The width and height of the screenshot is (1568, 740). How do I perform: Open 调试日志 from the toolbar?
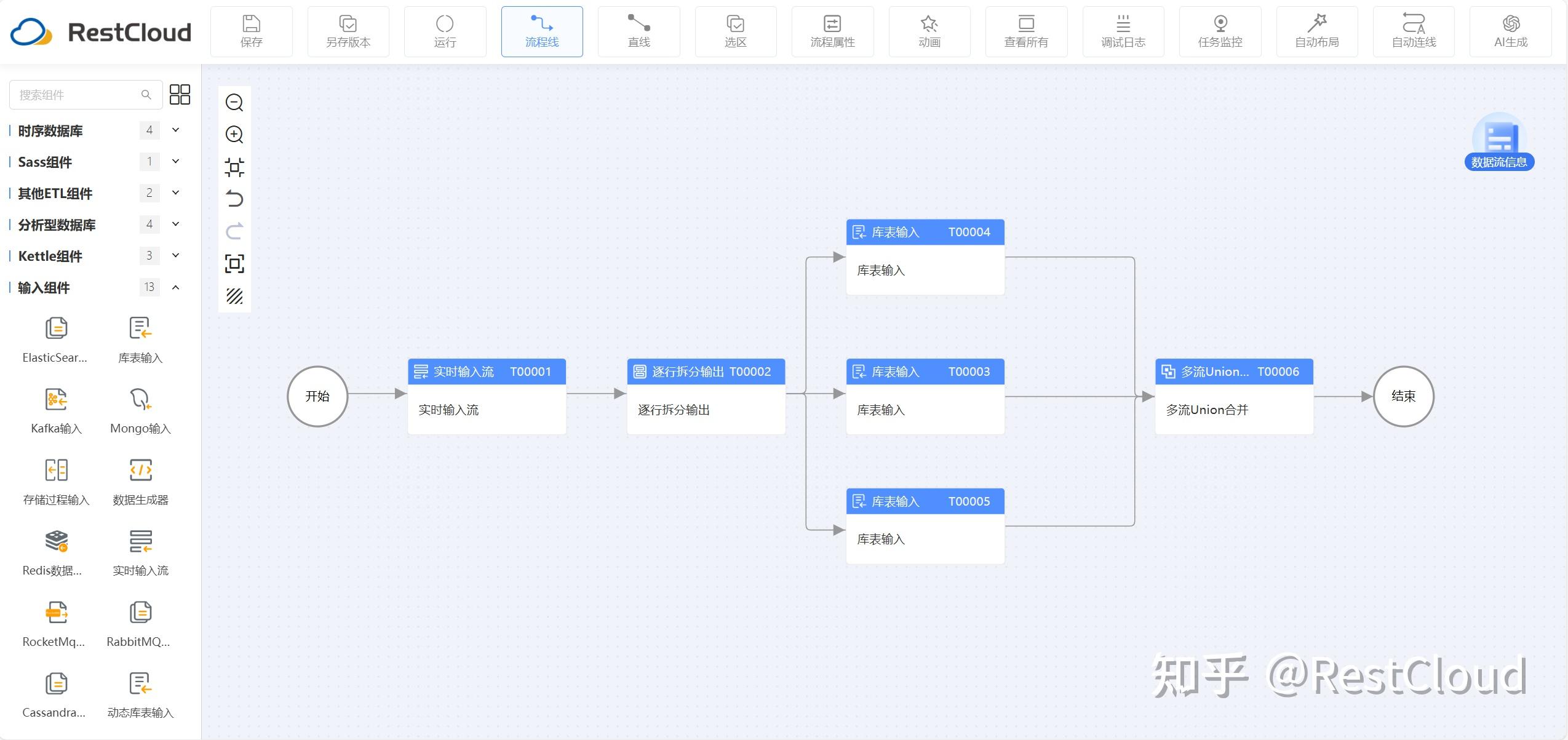[1123, 32]
